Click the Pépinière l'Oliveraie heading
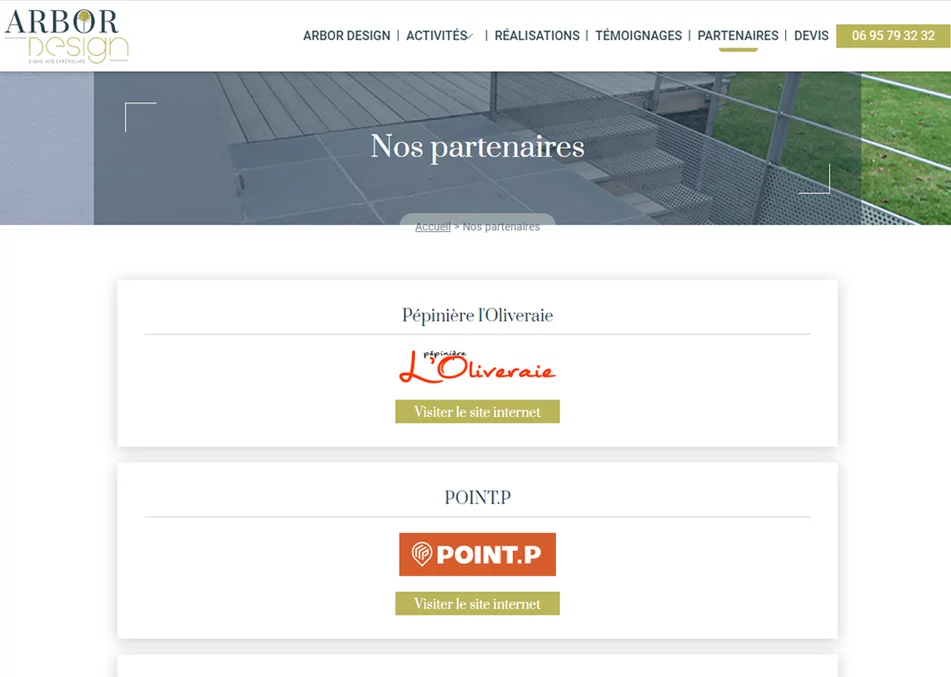951x677 pixels. pos(477,316)
